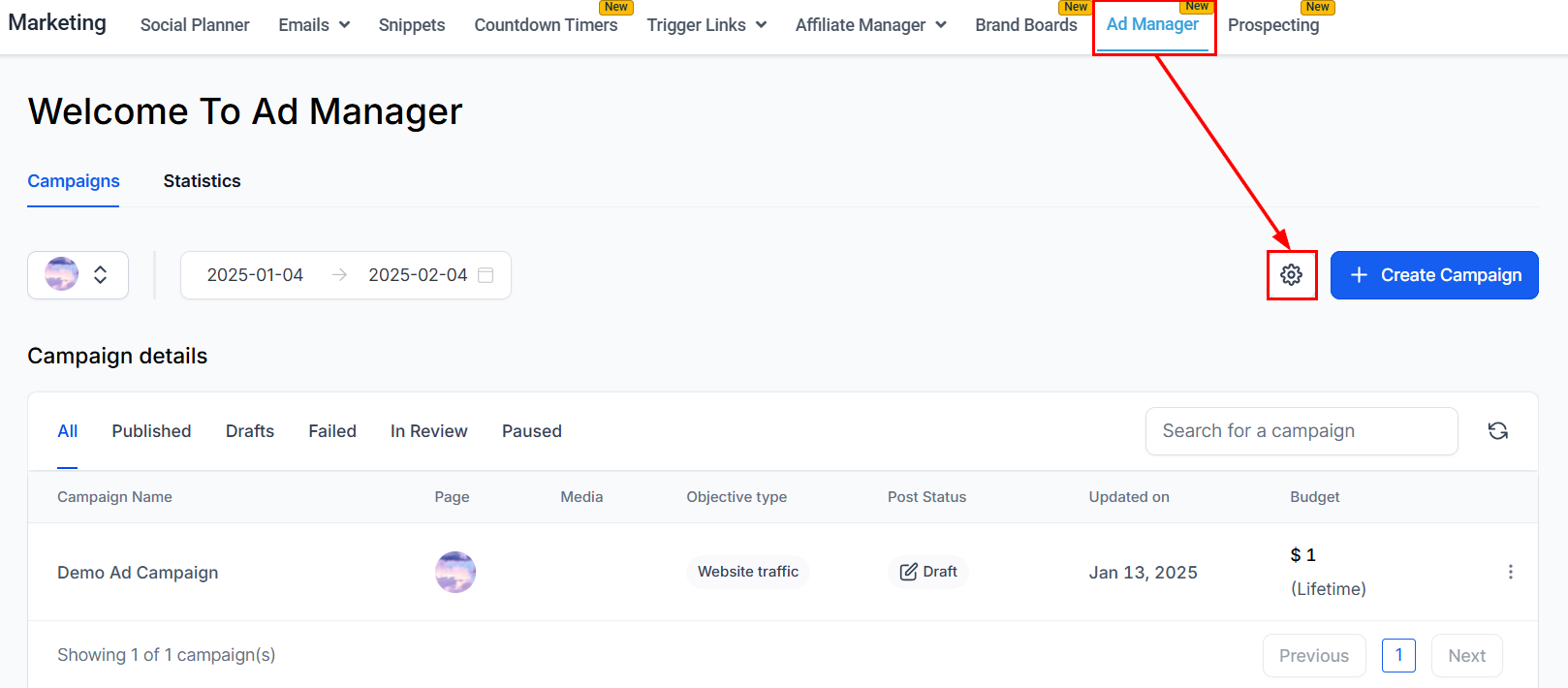
Task: Click the calendar icon in date range
Action: pos(486,275)
